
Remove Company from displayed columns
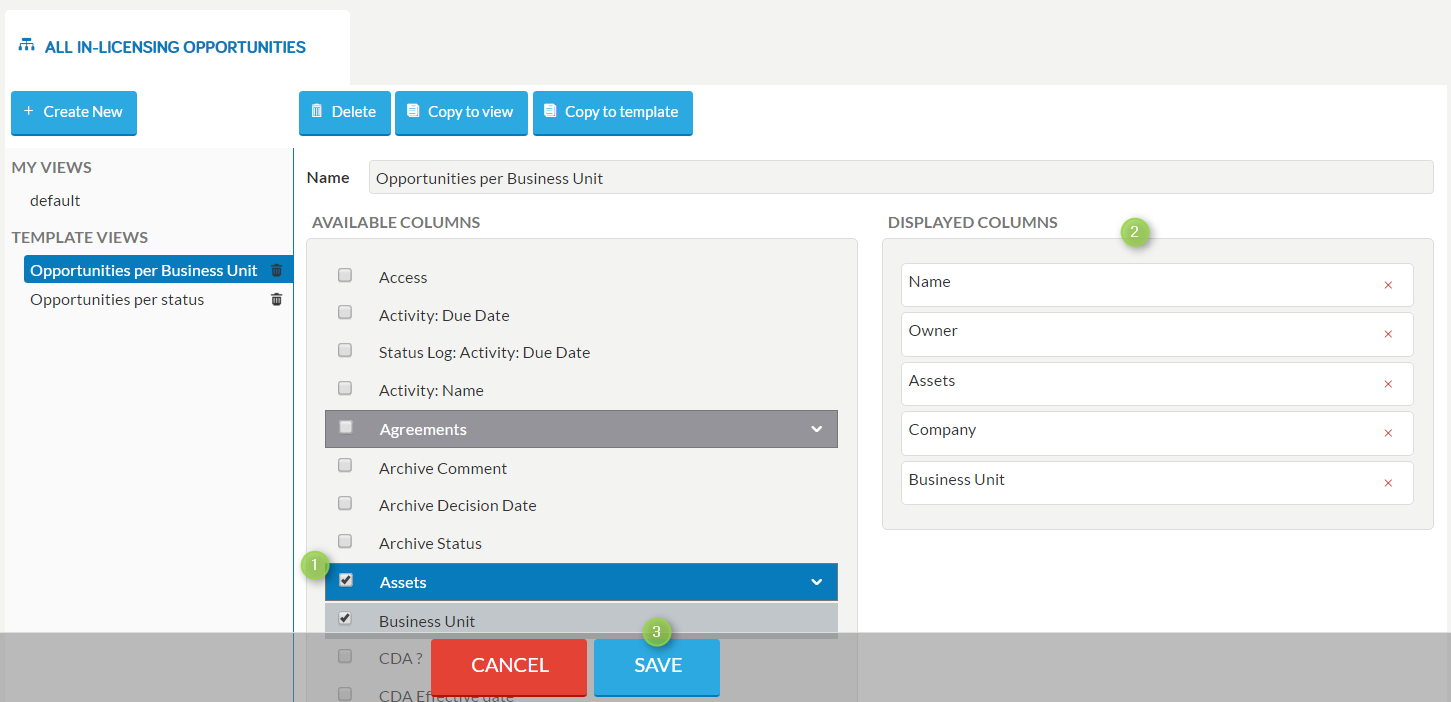[x=1388, y=433]
